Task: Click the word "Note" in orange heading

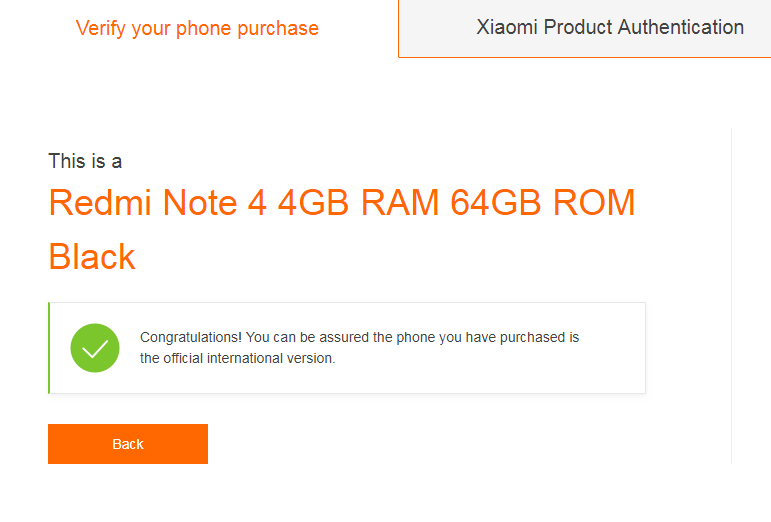Action: 200,203
